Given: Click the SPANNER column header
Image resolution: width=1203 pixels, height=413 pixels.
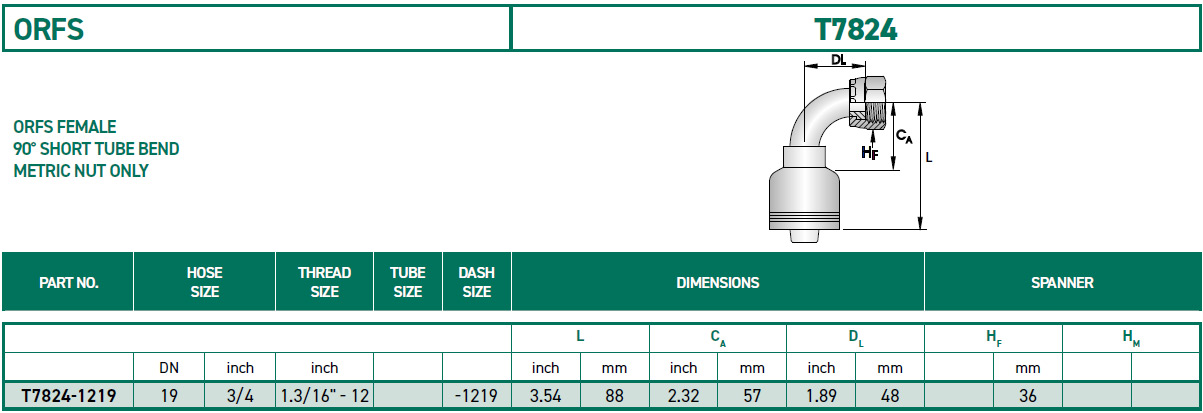Looking at the screenshot, I should pyautogui.click(x=1062, y=282).
